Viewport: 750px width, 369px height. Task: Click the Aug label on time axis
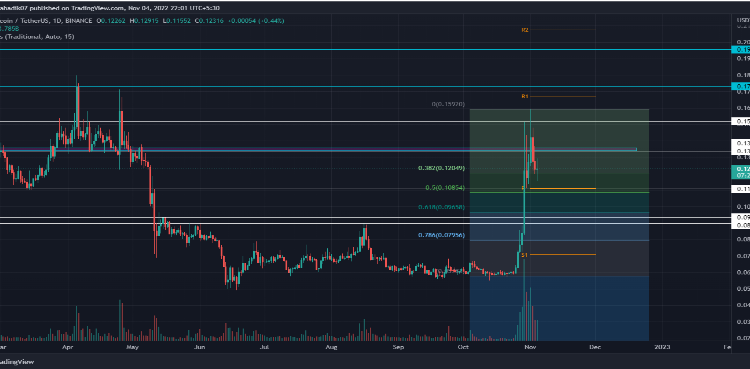(330, 346)
